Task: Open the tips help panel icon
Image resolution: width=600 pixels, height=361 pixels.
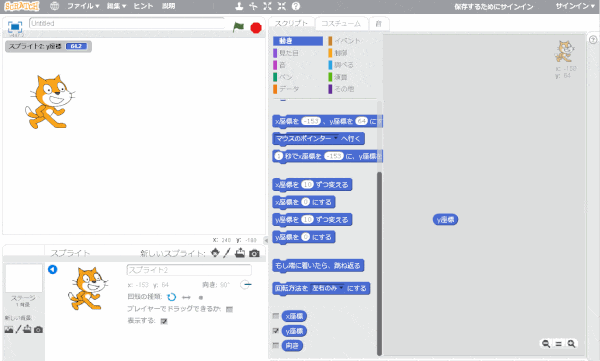Action: point(593,39)
